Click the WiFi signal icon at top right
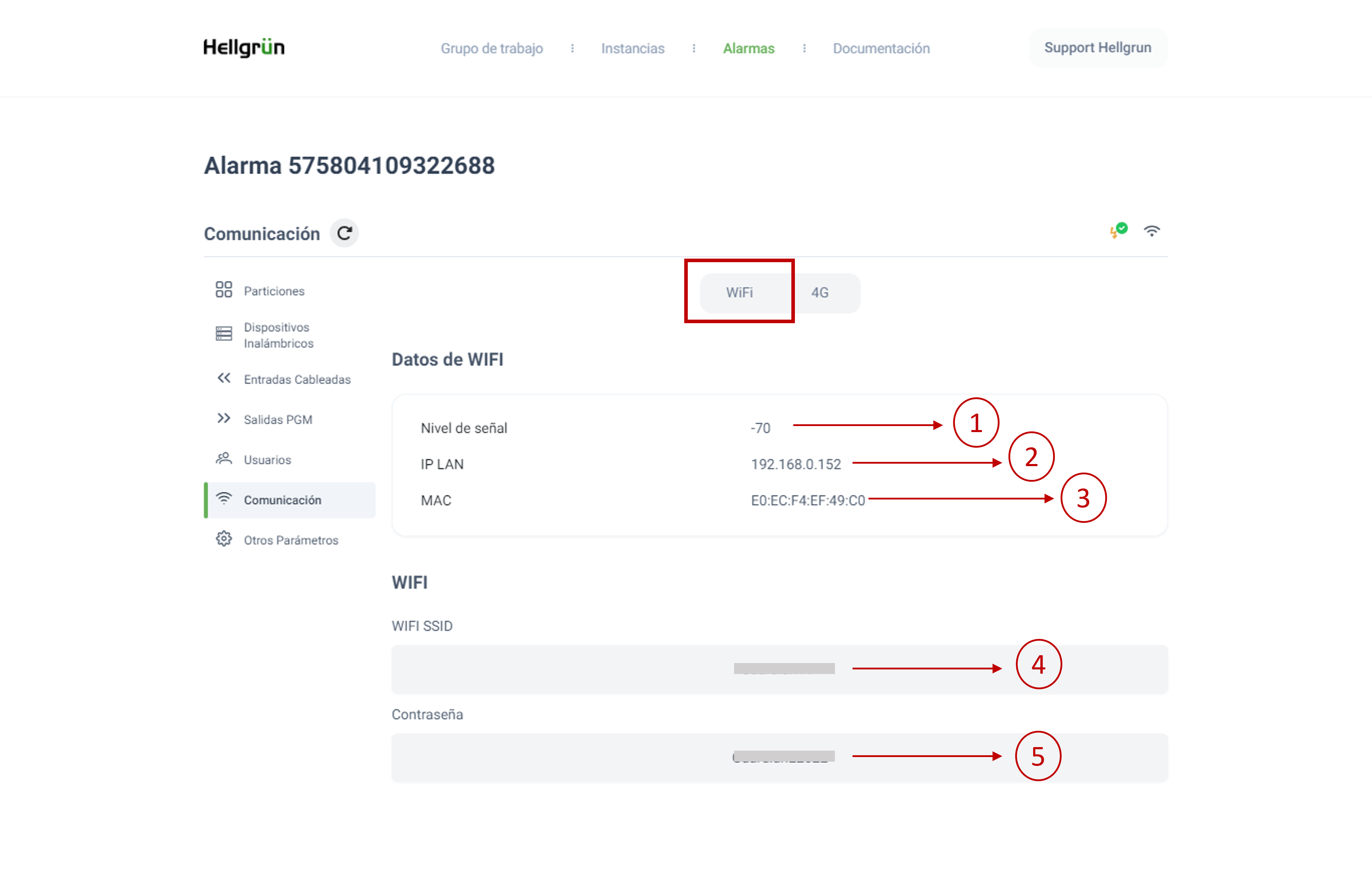This screenshot has width=1372, height=878. point(1151,231)
